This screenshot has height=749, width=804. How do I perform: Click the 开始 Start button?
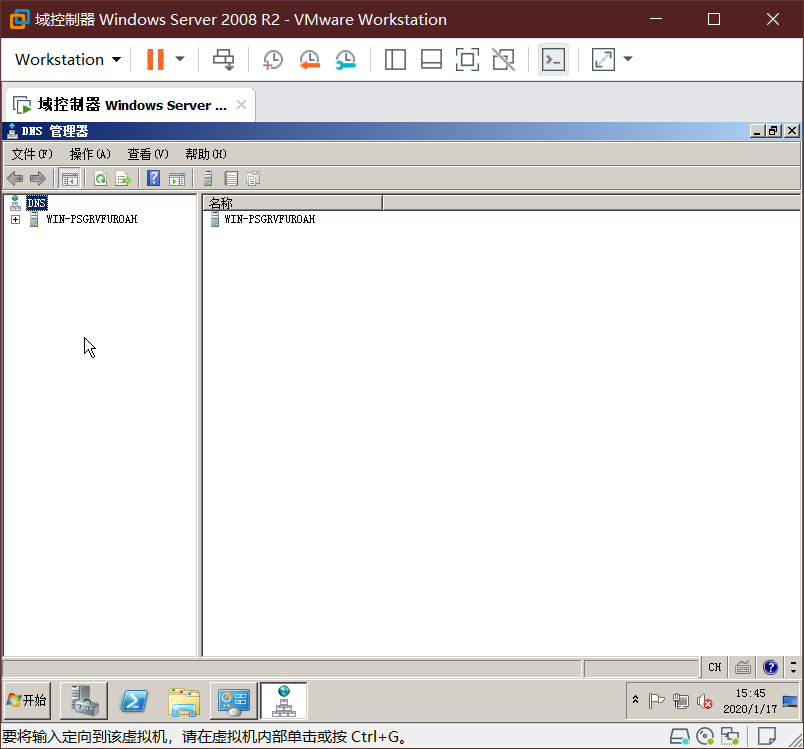(x=28, y=700)
